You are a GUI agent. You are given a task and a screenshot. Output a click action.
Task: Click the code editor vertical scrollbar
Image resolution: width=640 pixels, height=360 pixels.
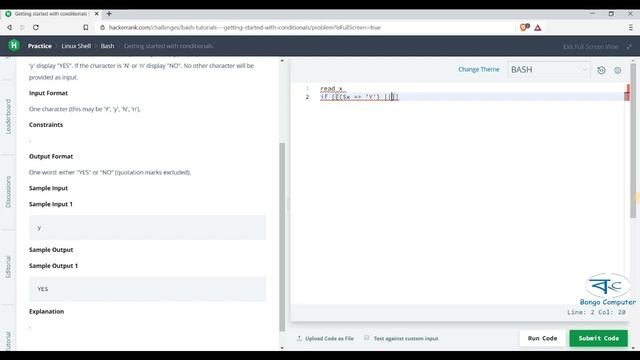click(633, 141)
